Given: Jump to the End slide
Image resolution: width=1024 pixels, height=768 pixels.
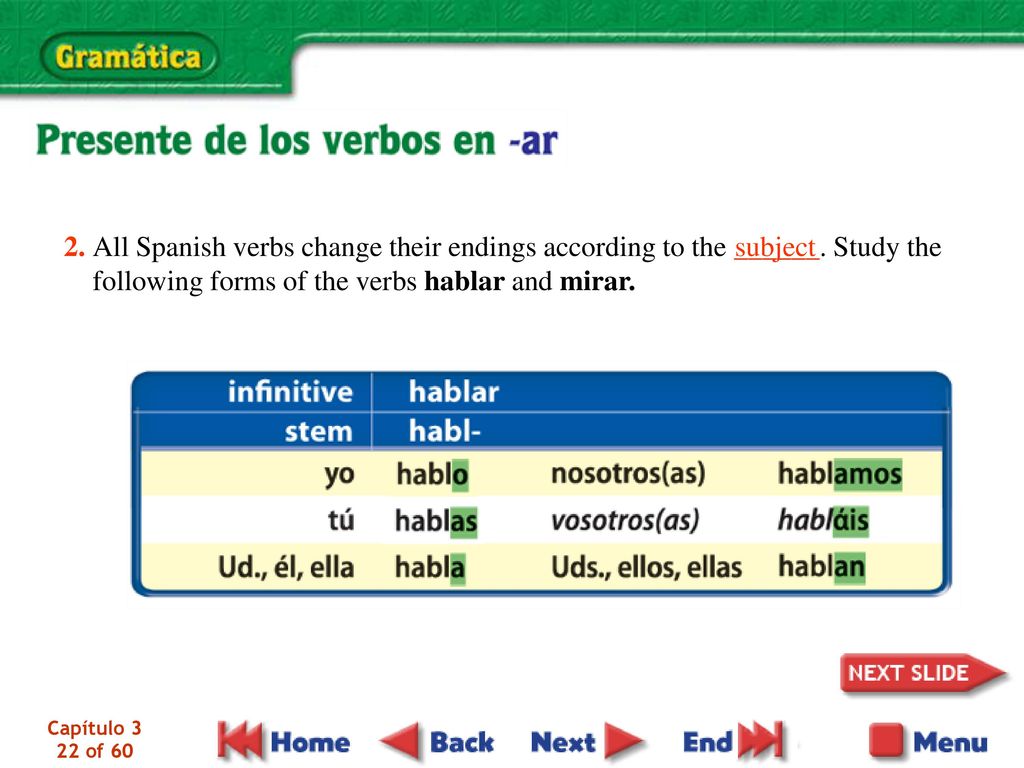Looking at the screenshot, I should click(x=707, y=743).
